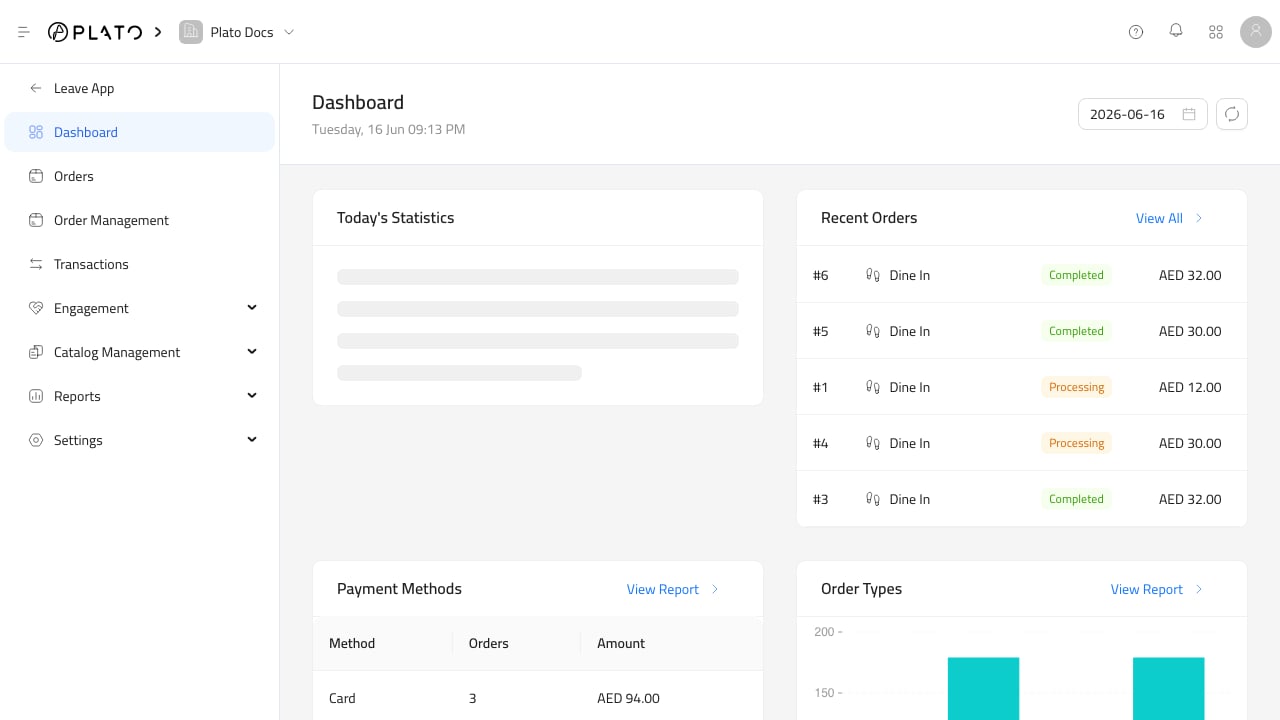Open Orders in the sidebar
The width and height of the screenshot is (1280, 720).
(x=140, y=176)
